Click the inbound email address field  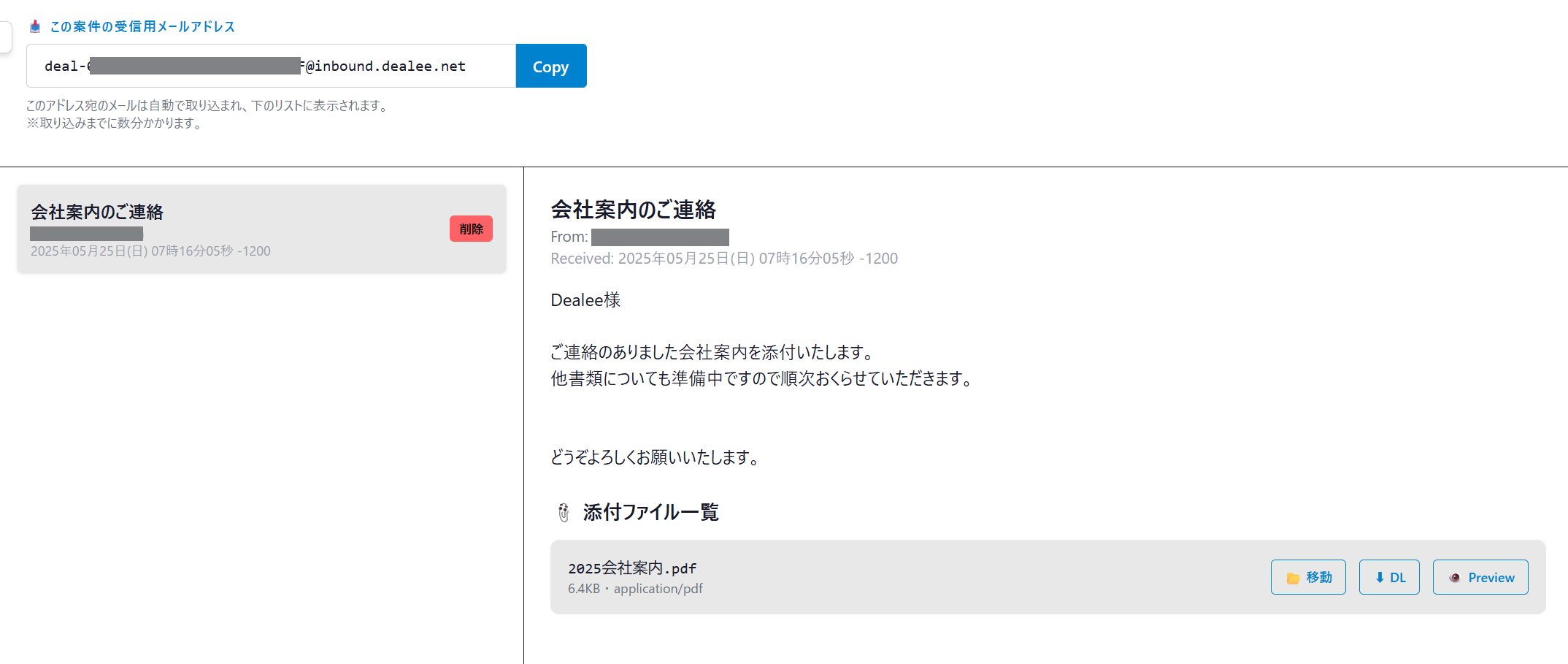point(271,66)
